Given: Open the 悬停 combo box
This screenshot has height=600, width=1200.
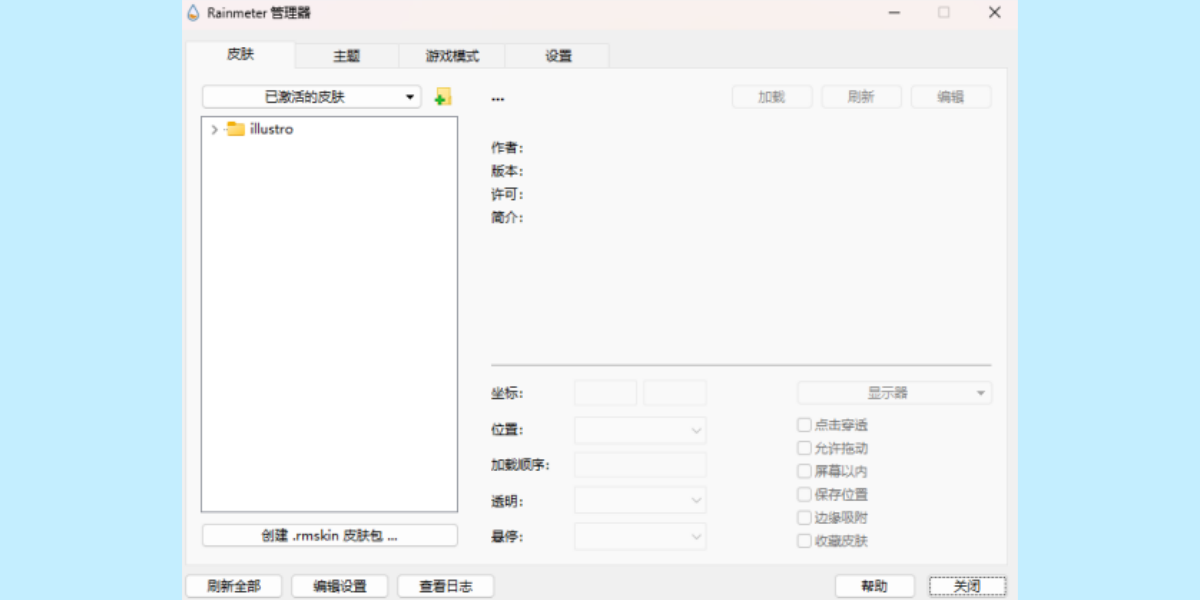Looking at the screenshot, I should [x=640, y=536].
